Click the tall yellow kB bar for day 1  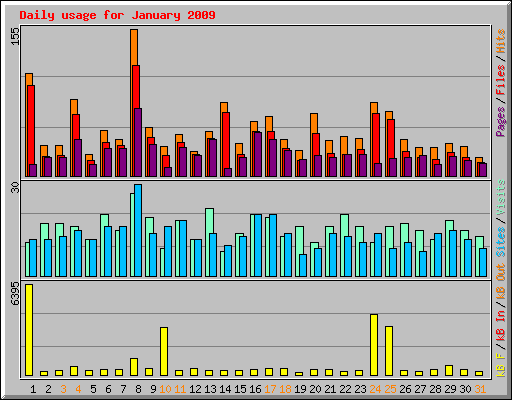click(29, 330)
